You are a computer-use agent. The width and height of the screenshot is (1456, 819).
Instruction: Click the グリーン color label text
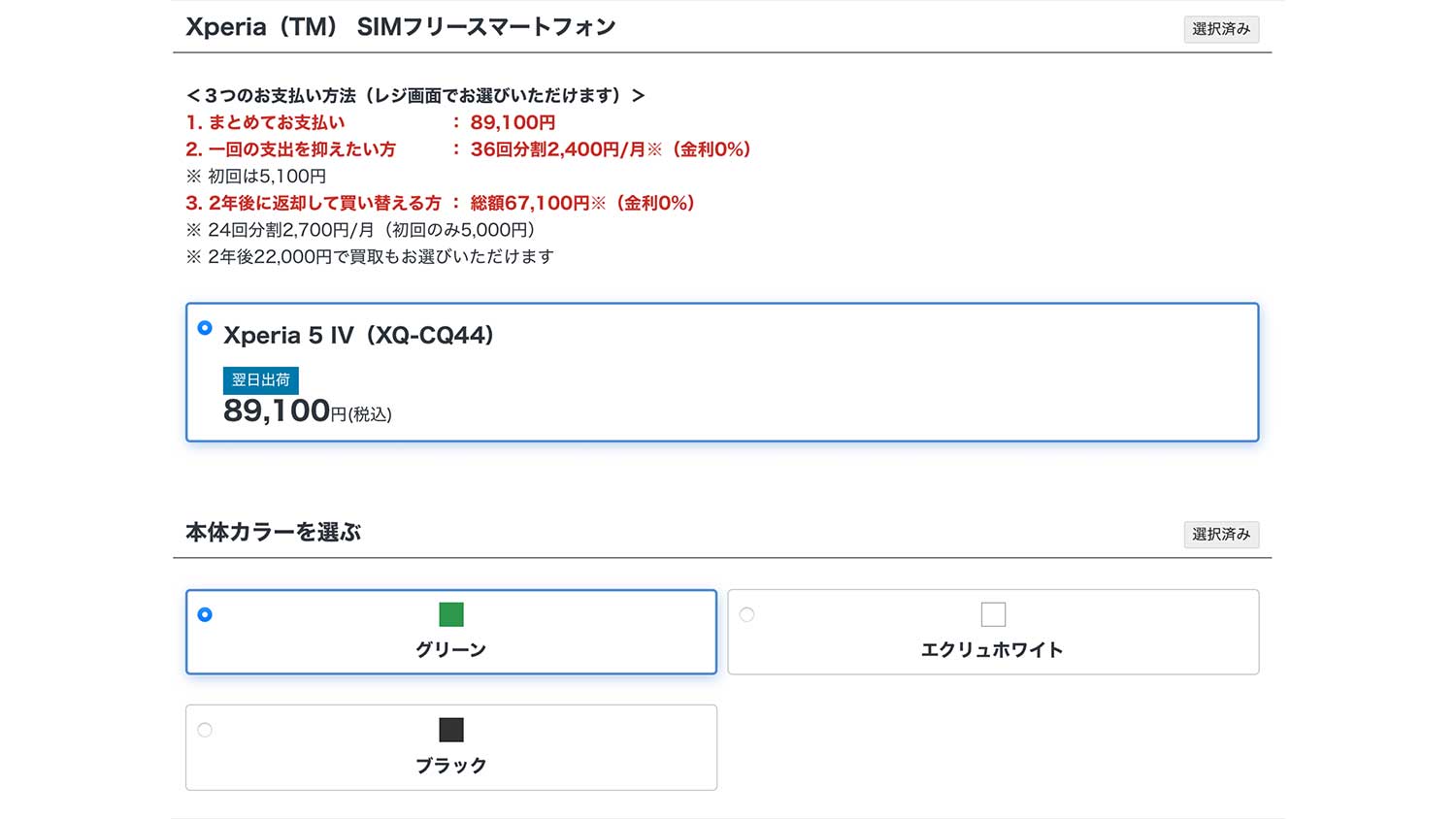(451, 650)
